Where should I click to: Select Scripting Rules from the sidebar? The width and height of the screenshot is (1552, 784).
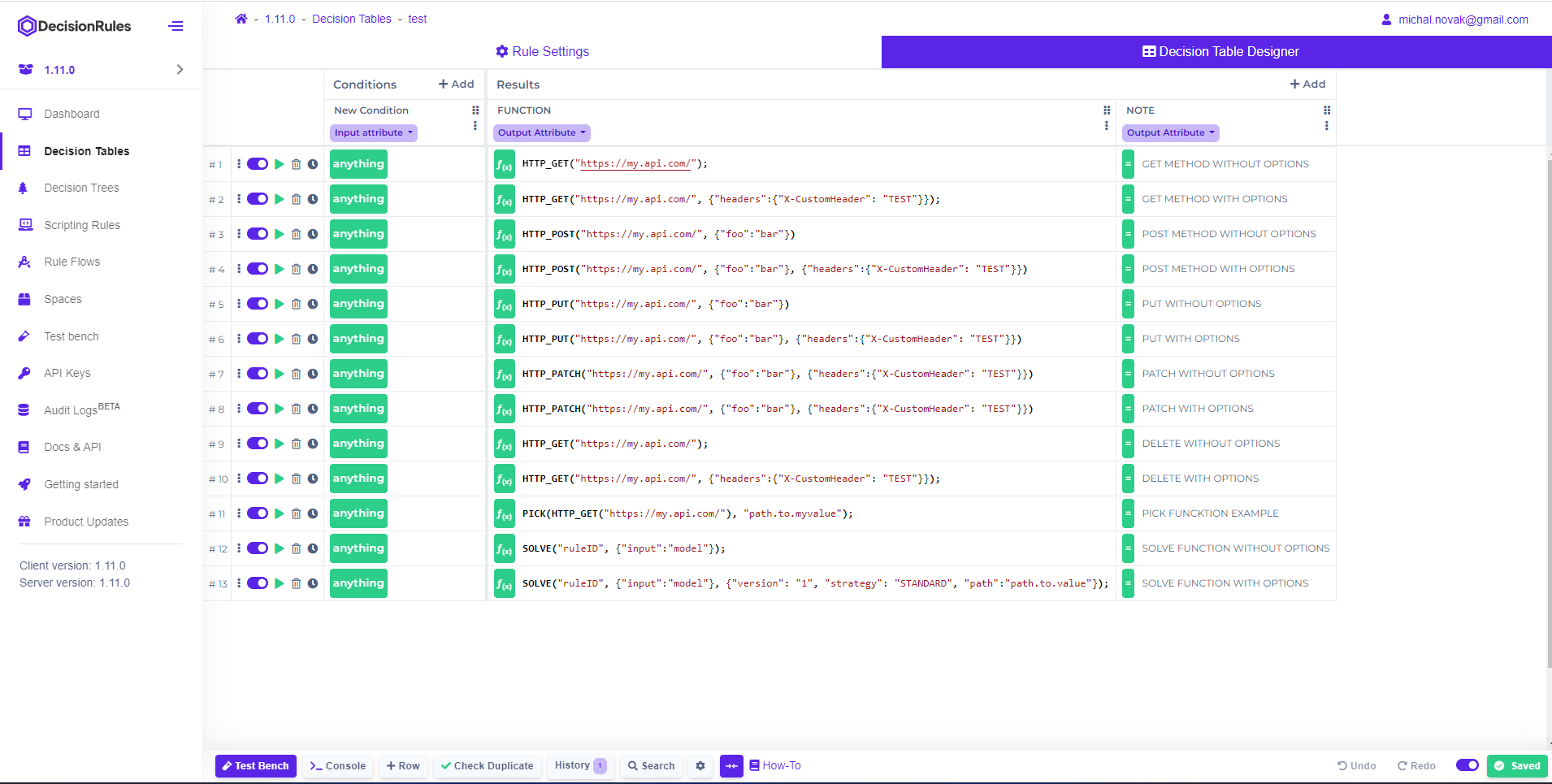(x=81, y=225)
